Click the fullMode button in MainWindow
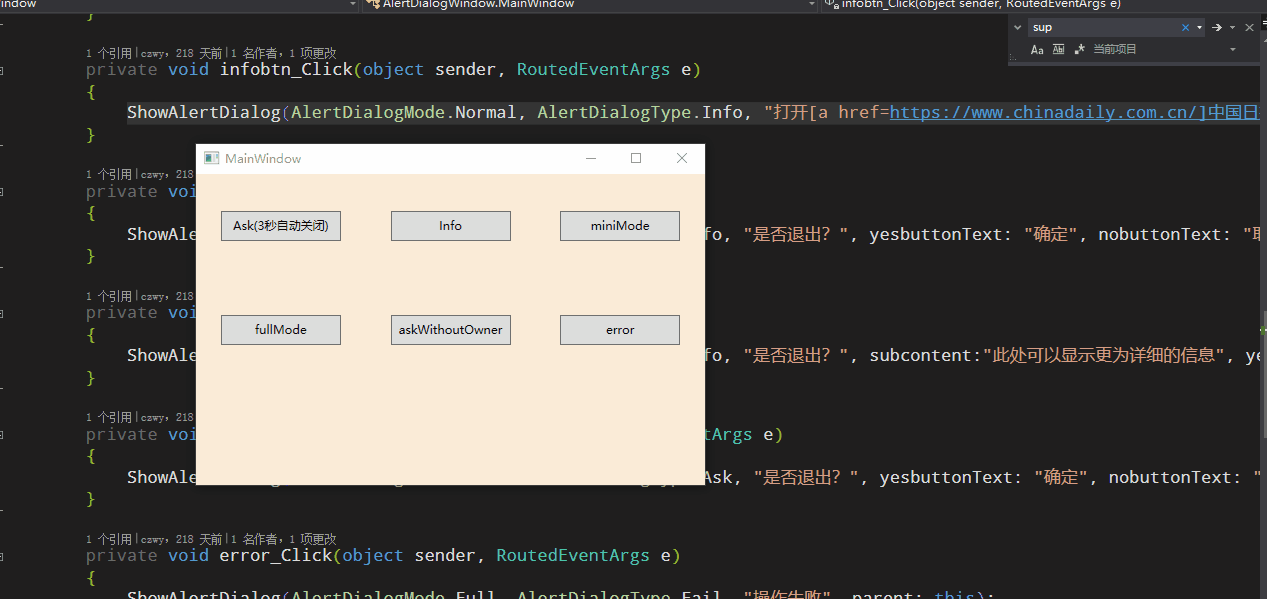This screenshot has height=599, width=1267. 281,330
